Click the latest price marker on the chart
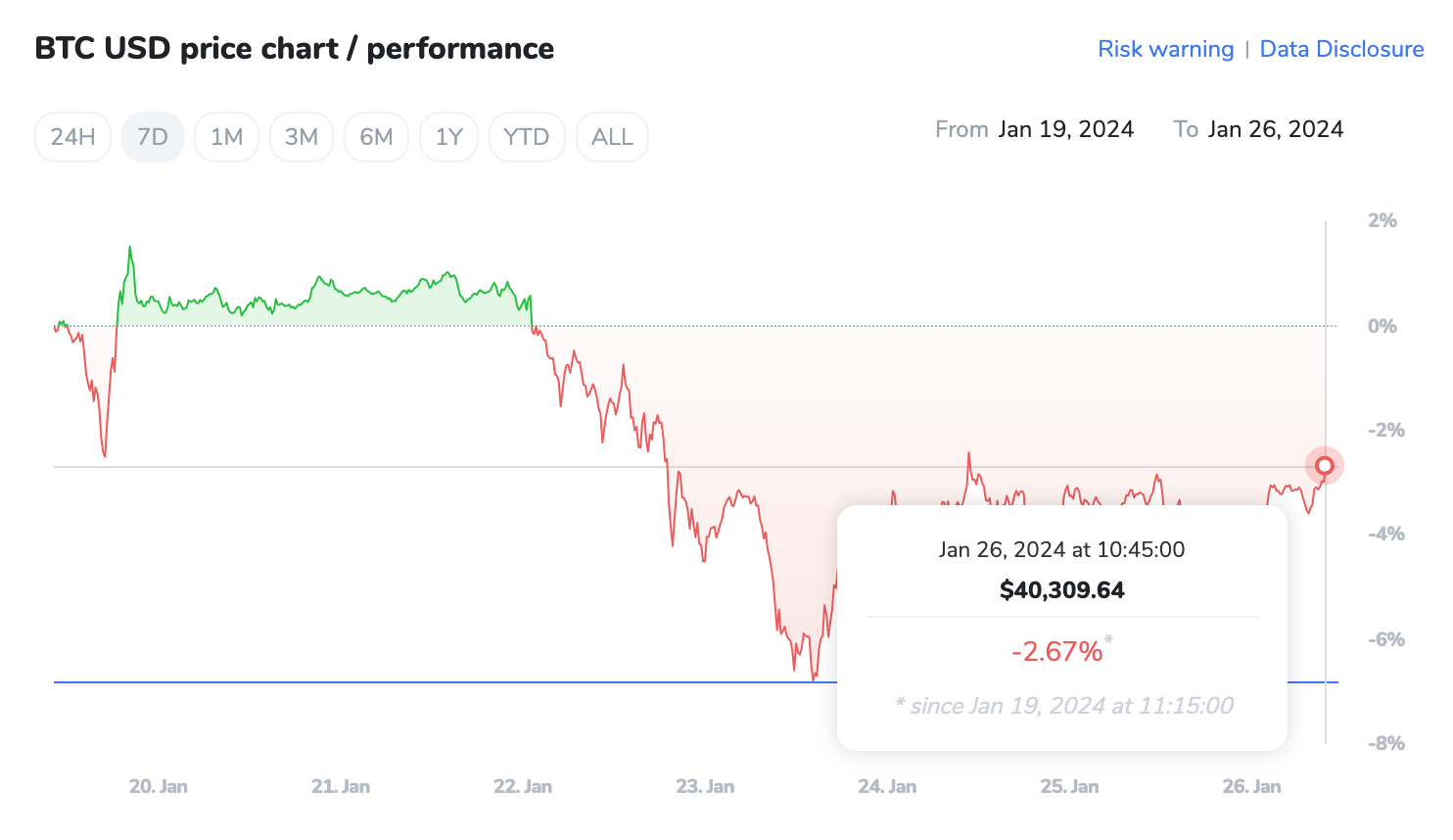This screenshot has height=840, width=1453. point(1325,465)
